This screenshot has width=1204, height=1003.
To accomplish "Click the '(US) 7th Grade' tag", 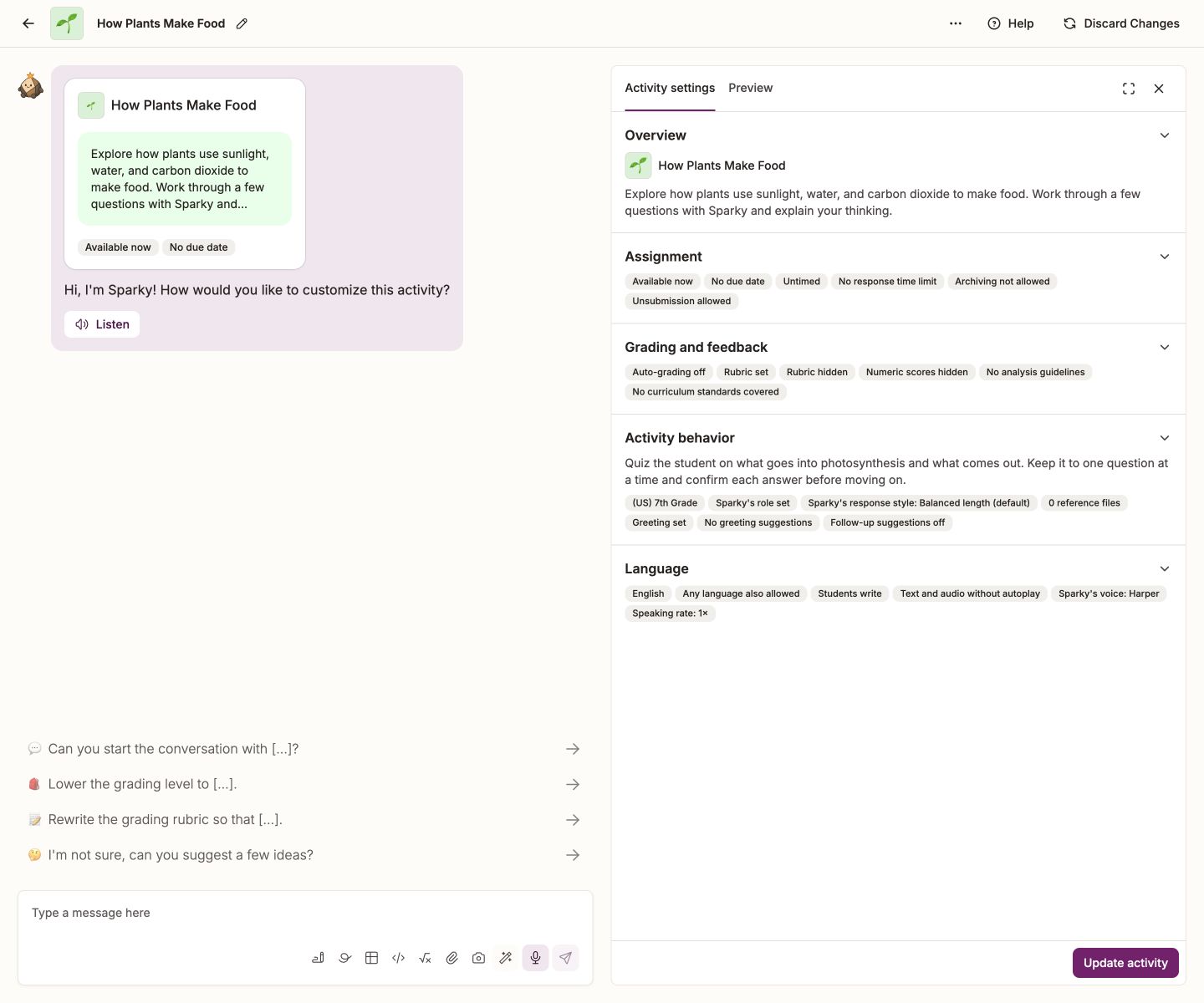I will pos(665,503).
